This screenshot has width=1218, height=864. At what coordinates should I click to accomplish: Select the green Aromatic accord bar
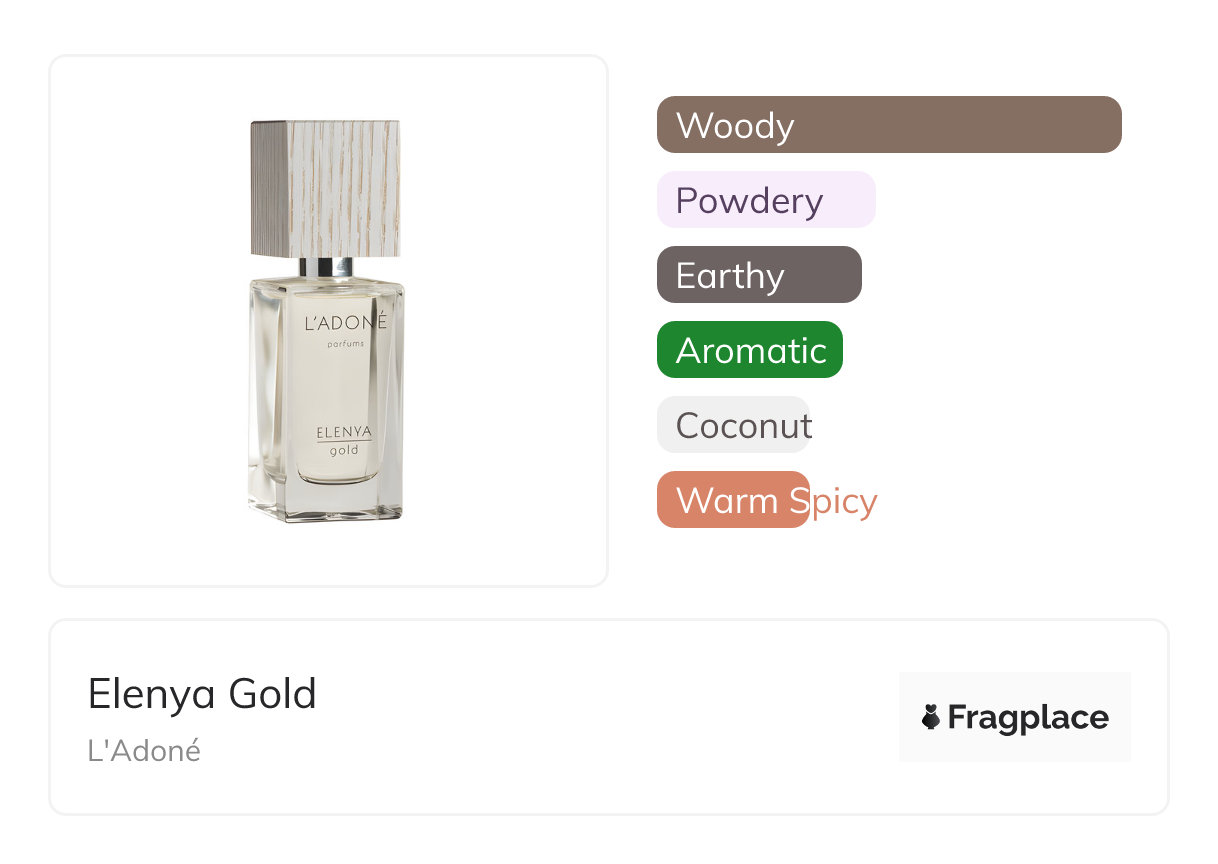[749, 350]
